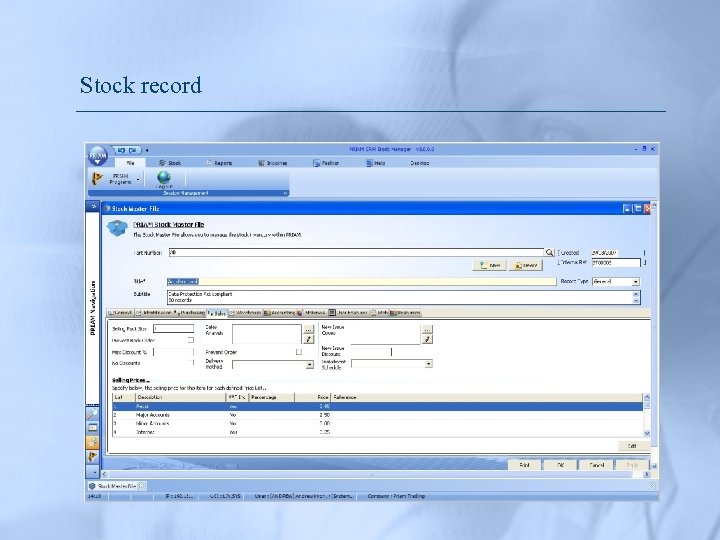Click the Delete record button

(526, 265)
